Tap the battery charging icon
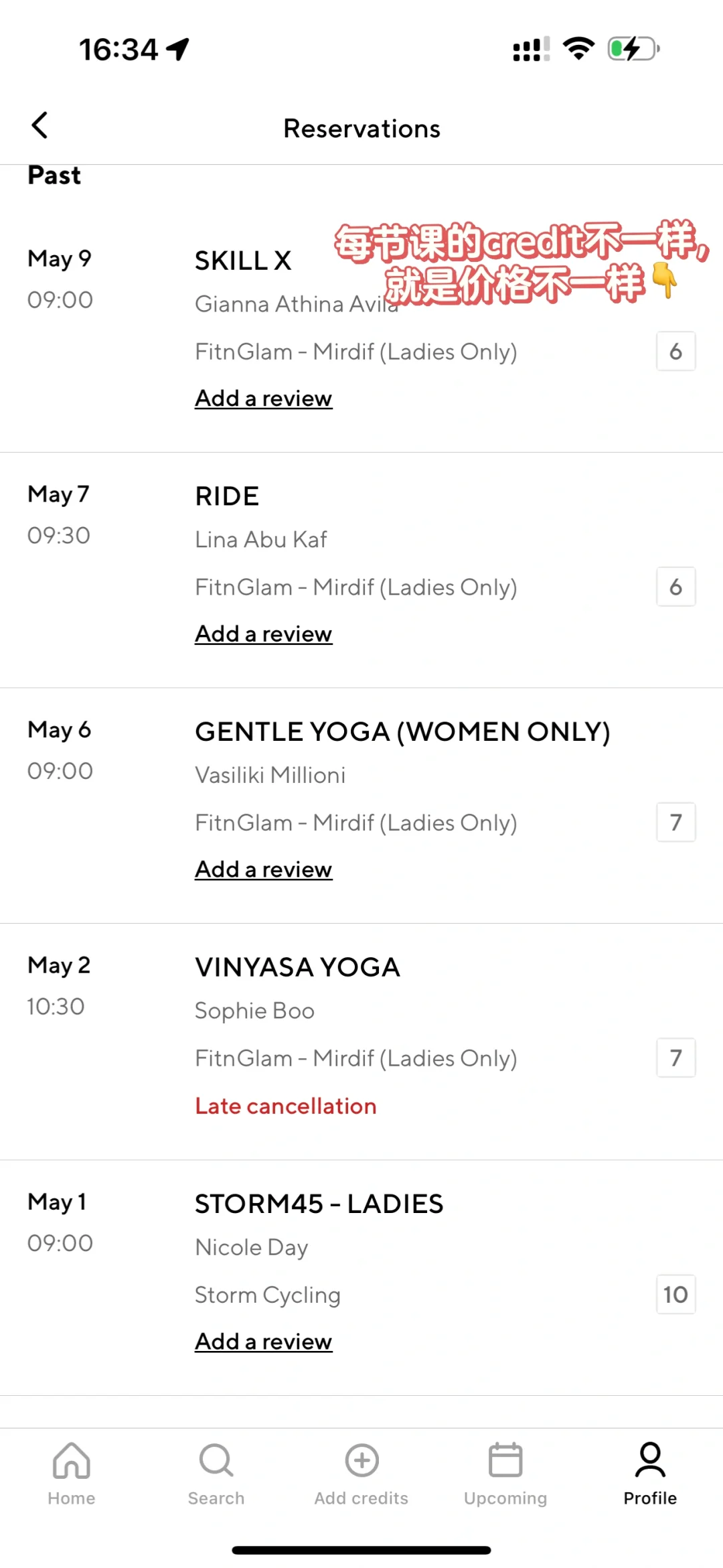This screenshot has width=723, height=1568. click(x=633, y=49)
